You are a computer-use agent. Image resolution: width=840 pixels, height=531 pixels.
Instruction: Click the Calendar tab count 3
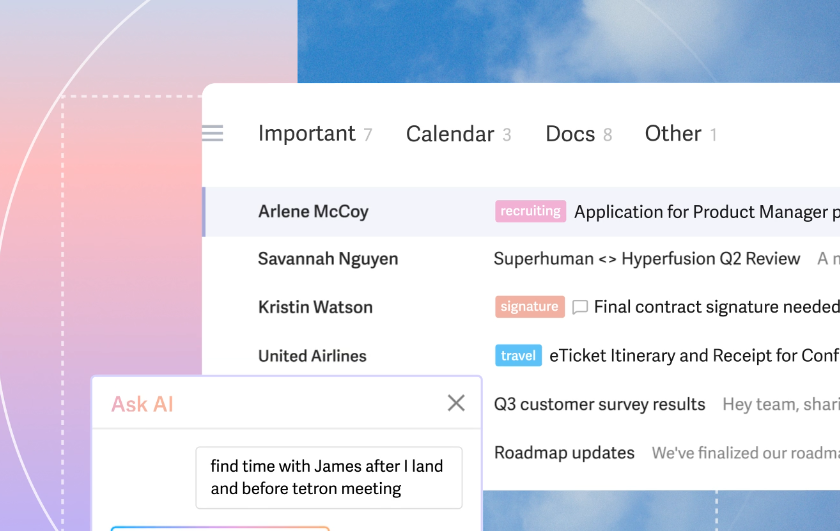(507, 135)
